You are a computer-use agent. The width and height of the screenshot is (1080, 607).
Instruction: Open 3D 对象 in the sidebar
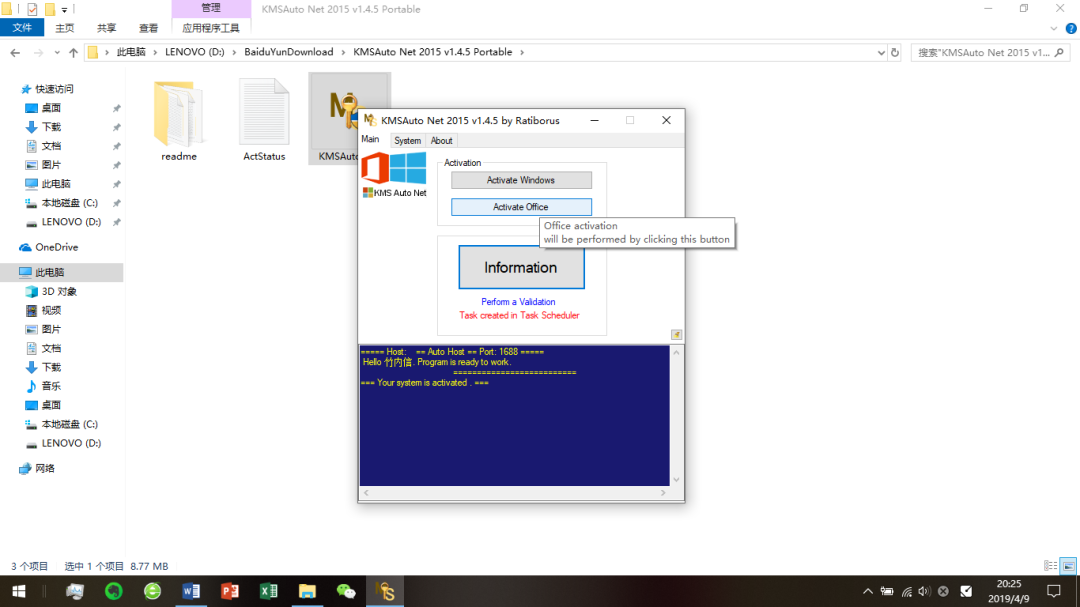tap(59, 291)
